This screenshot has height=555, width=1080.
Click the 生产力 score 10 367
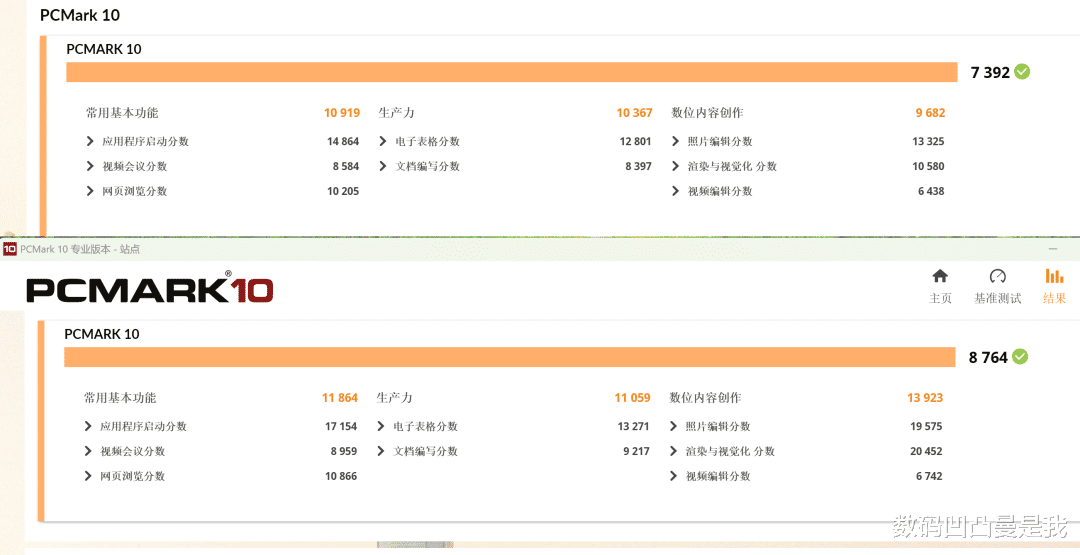point(634,112)
